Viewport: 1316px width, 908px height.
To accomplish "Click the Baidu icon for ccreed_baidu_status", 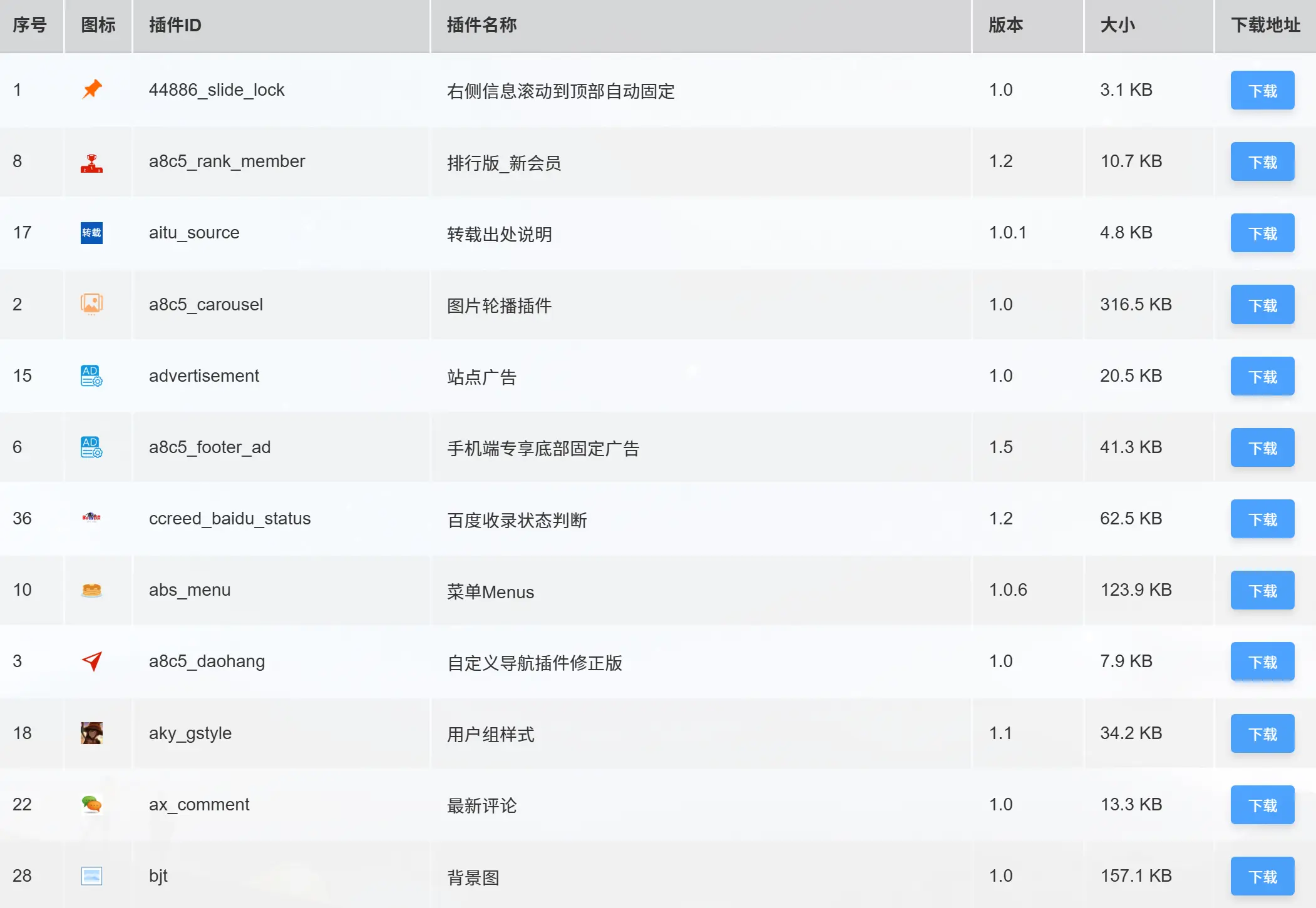I will click(91, 518).
